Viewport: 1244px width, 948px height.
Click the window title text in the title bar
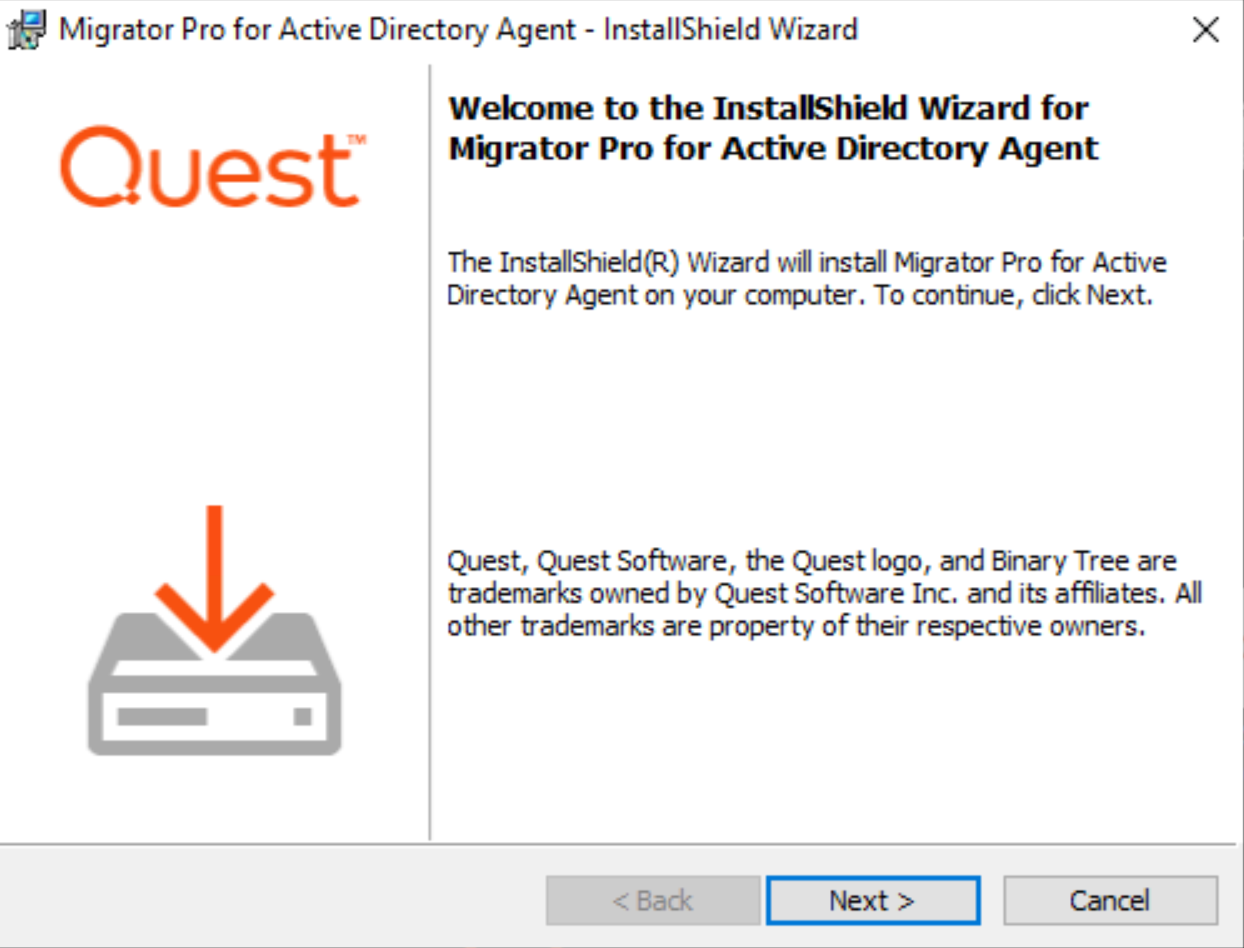(458, 29)
